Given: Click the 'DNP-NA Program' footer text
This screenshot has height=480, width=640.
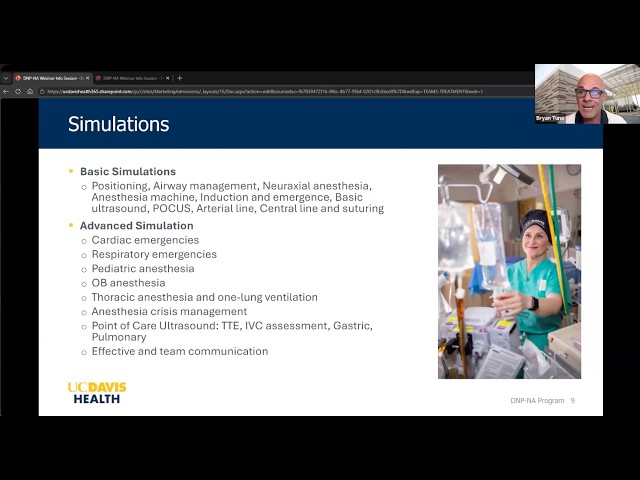Looking at the screenshot, I should point(537,401).
